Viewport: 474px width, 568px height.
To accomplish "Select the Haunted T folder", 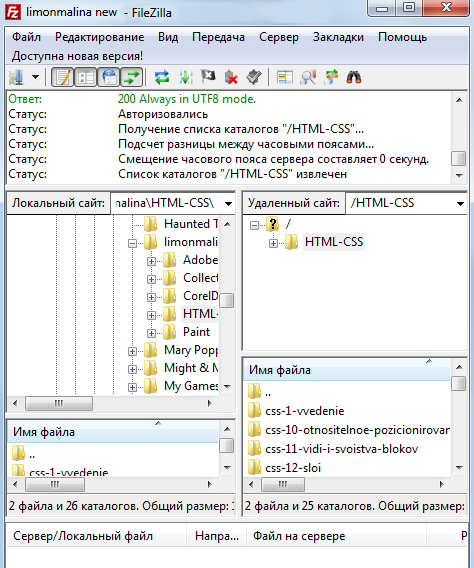I will click(191, 224).
